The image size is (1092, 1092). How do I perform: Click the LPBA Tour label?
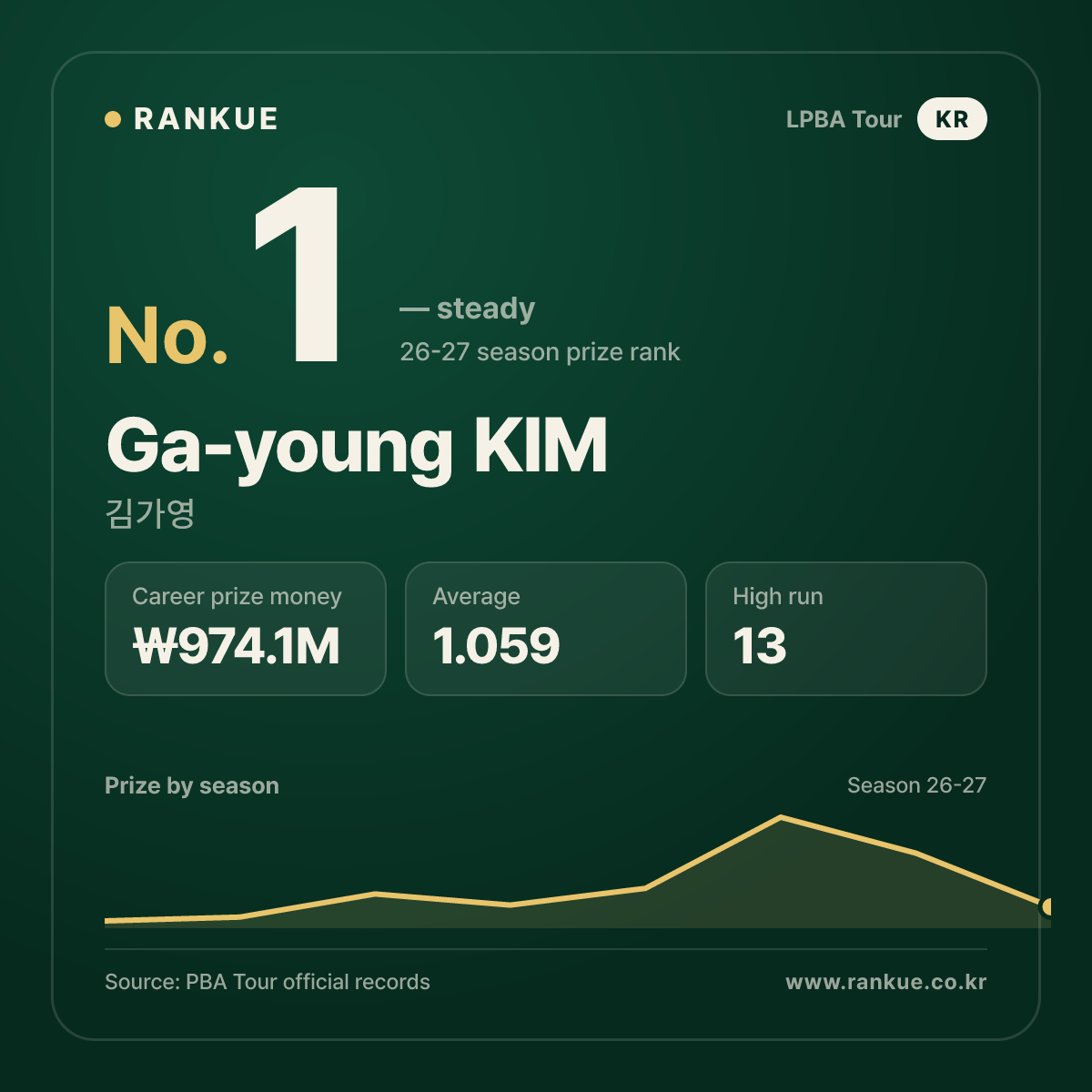tap(844, 119)
